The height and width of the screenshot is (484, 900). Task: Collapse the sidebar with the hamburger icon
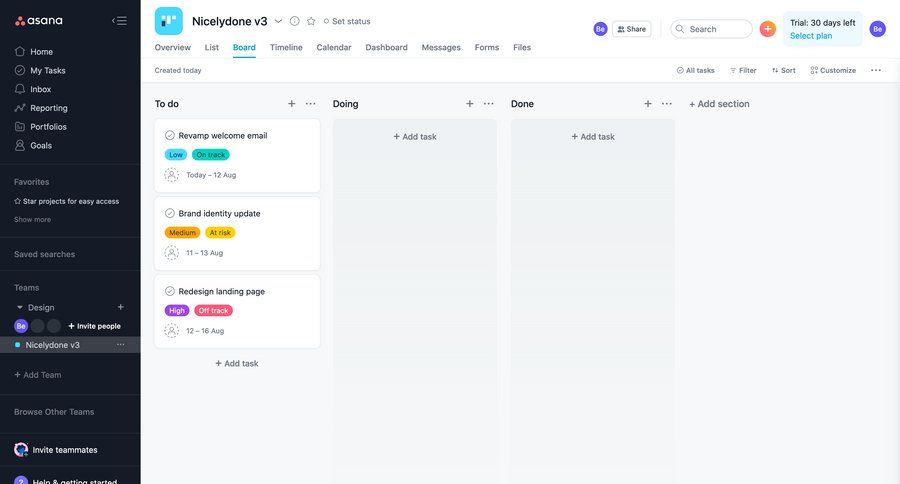point(119,21)
